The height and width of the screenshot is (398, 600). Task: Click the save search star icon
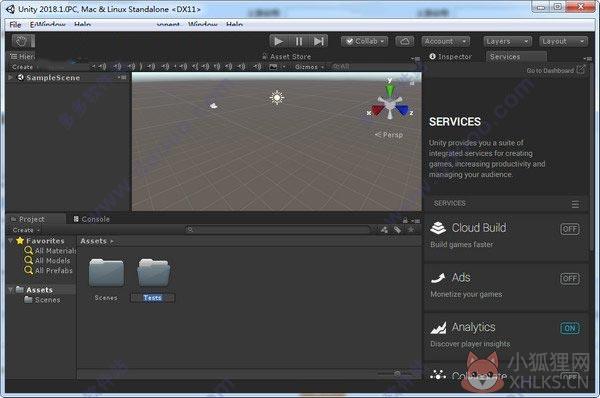411,230
